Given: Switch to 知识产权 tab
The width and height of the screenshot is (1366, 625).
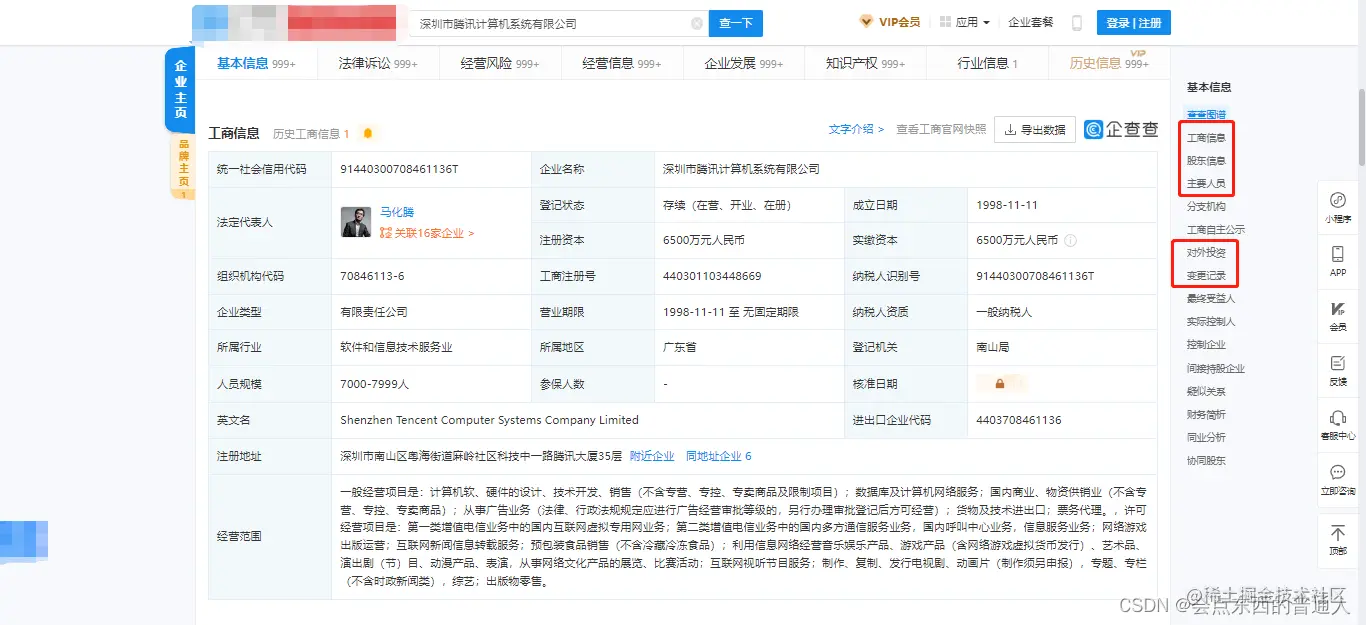Looking at the screenshot, I should [x=866, y=63].
